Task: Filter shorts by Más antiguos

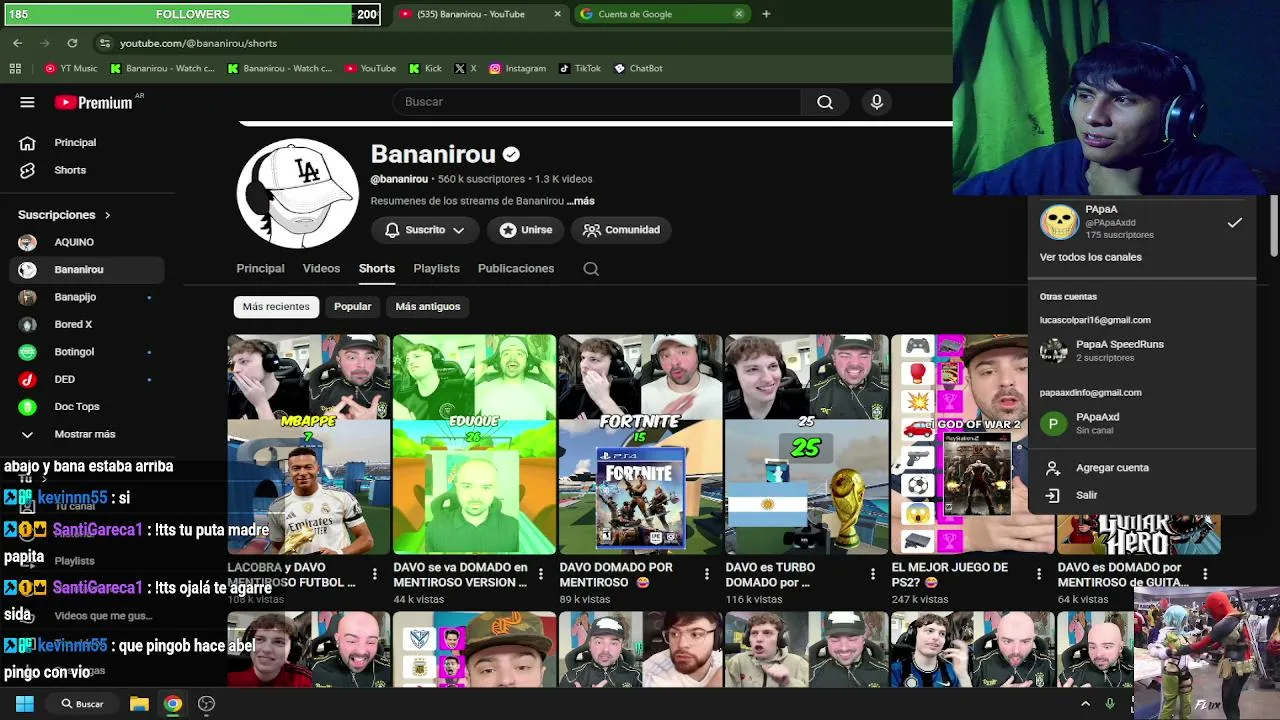Action: [427, 307]
